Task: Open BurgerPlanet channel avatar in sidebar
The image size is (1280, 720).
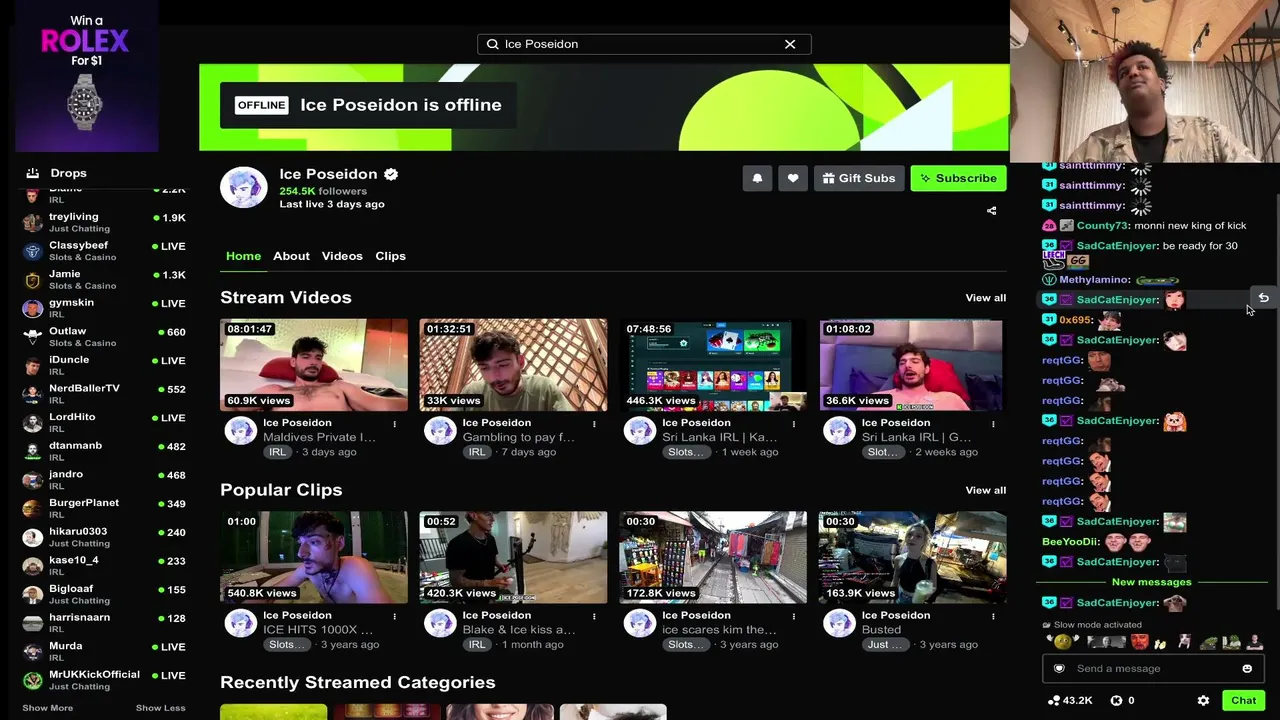Action: (x=33, y=509)
